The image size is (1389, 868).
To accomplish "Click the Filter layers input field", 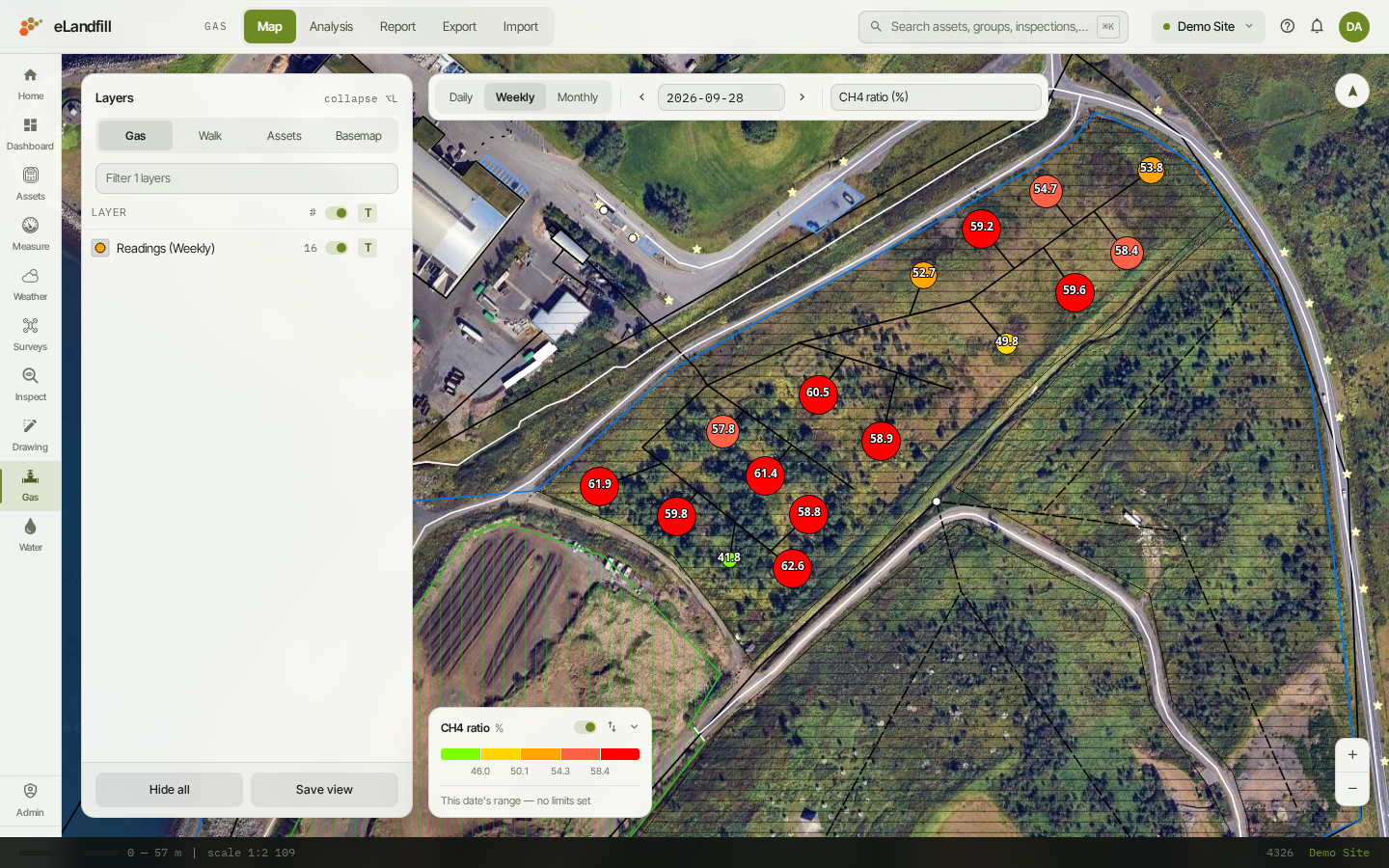I will [x=247, y=178].
